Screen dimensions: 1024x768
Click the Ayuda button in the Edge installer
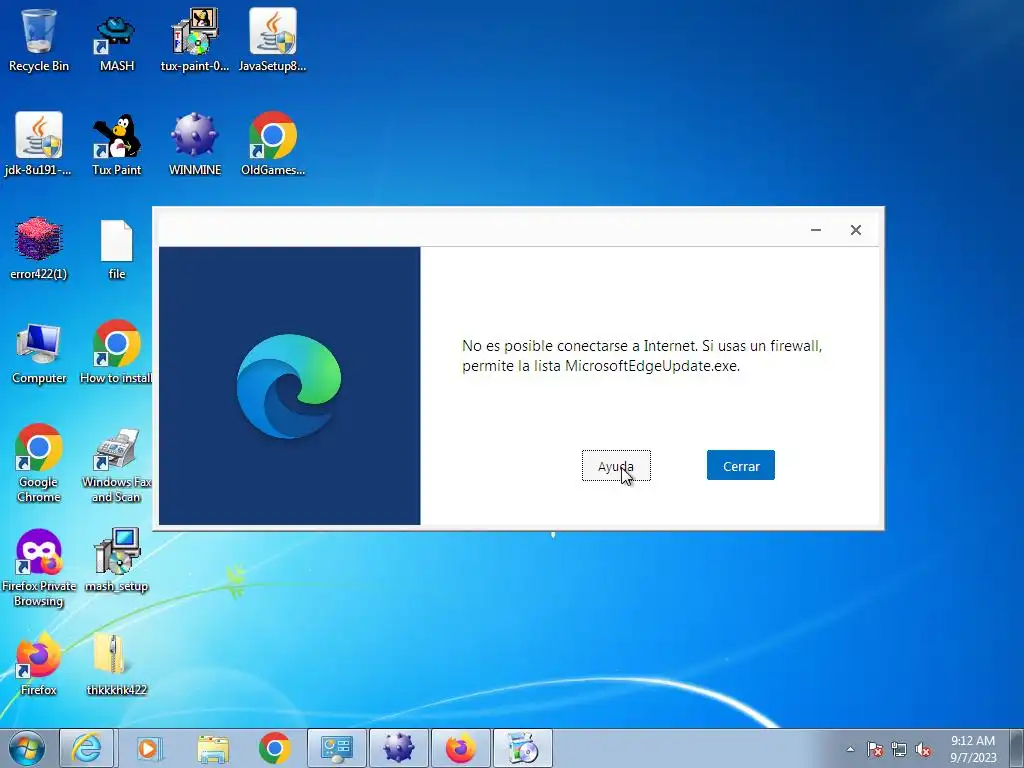[x=616, y=466]
